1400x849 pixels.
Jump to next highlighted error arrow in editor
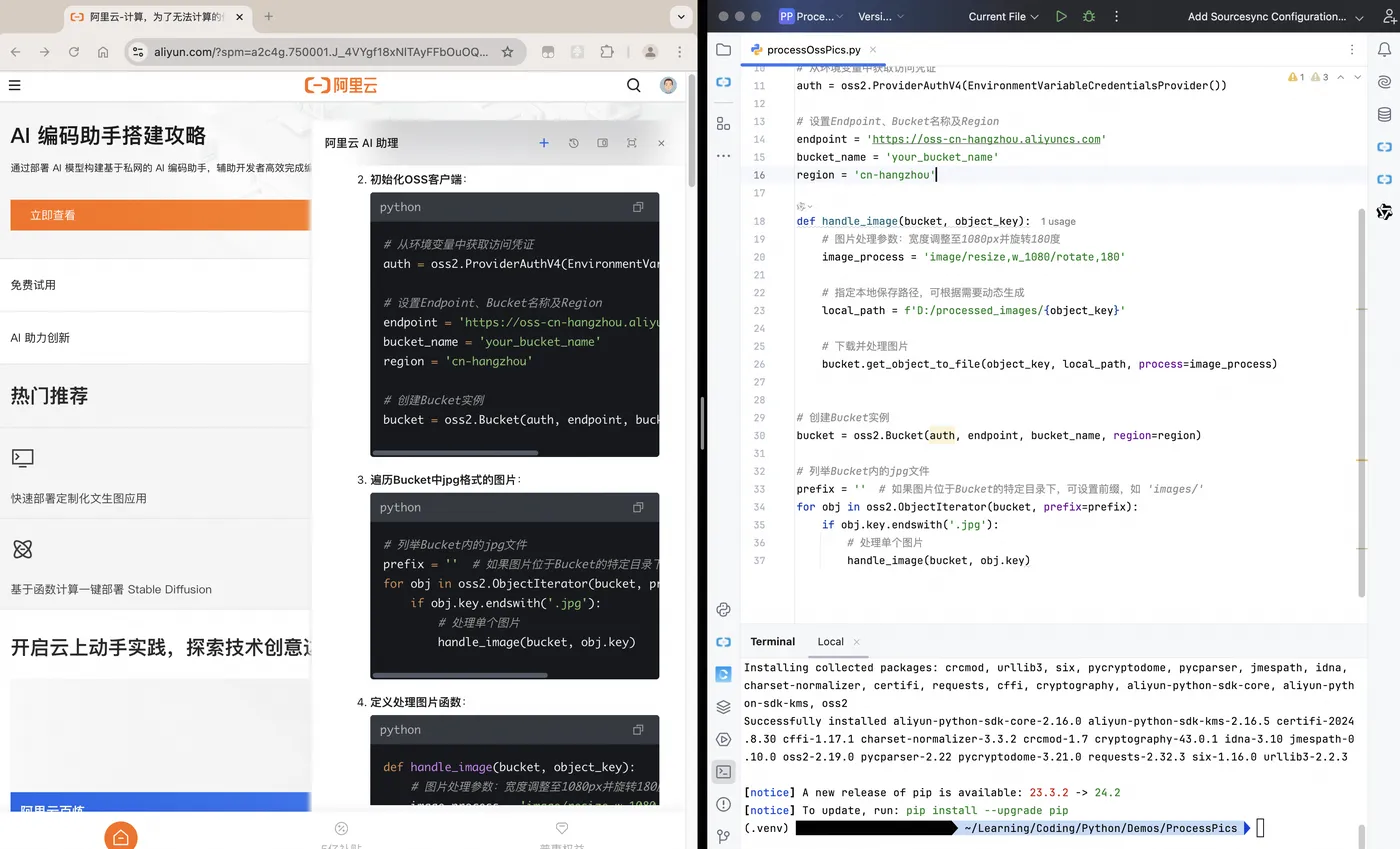pos(1357,77)
